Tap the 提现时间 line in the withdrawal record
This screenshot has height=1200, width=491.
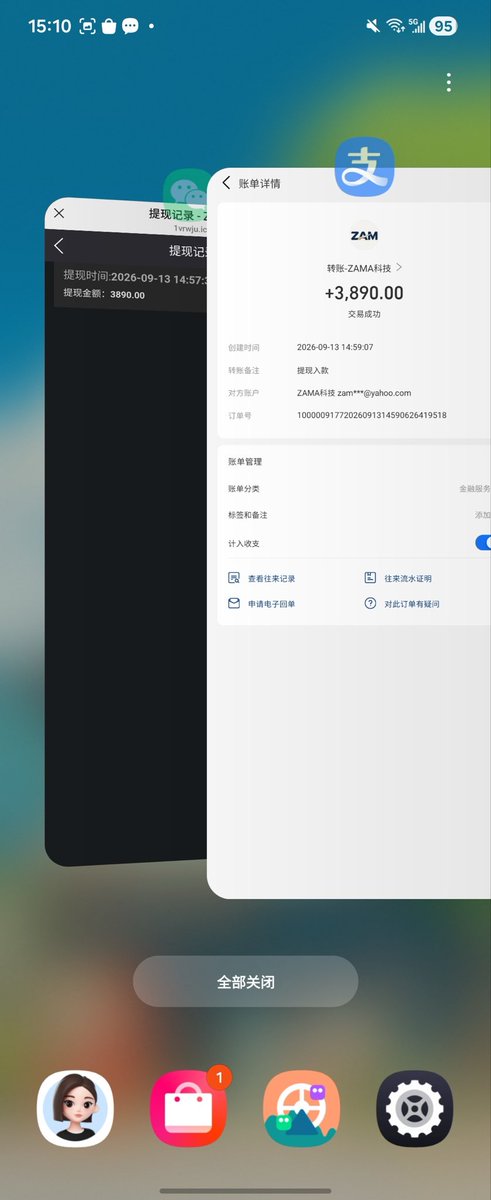pyautogui.click(x=136, y=276)
